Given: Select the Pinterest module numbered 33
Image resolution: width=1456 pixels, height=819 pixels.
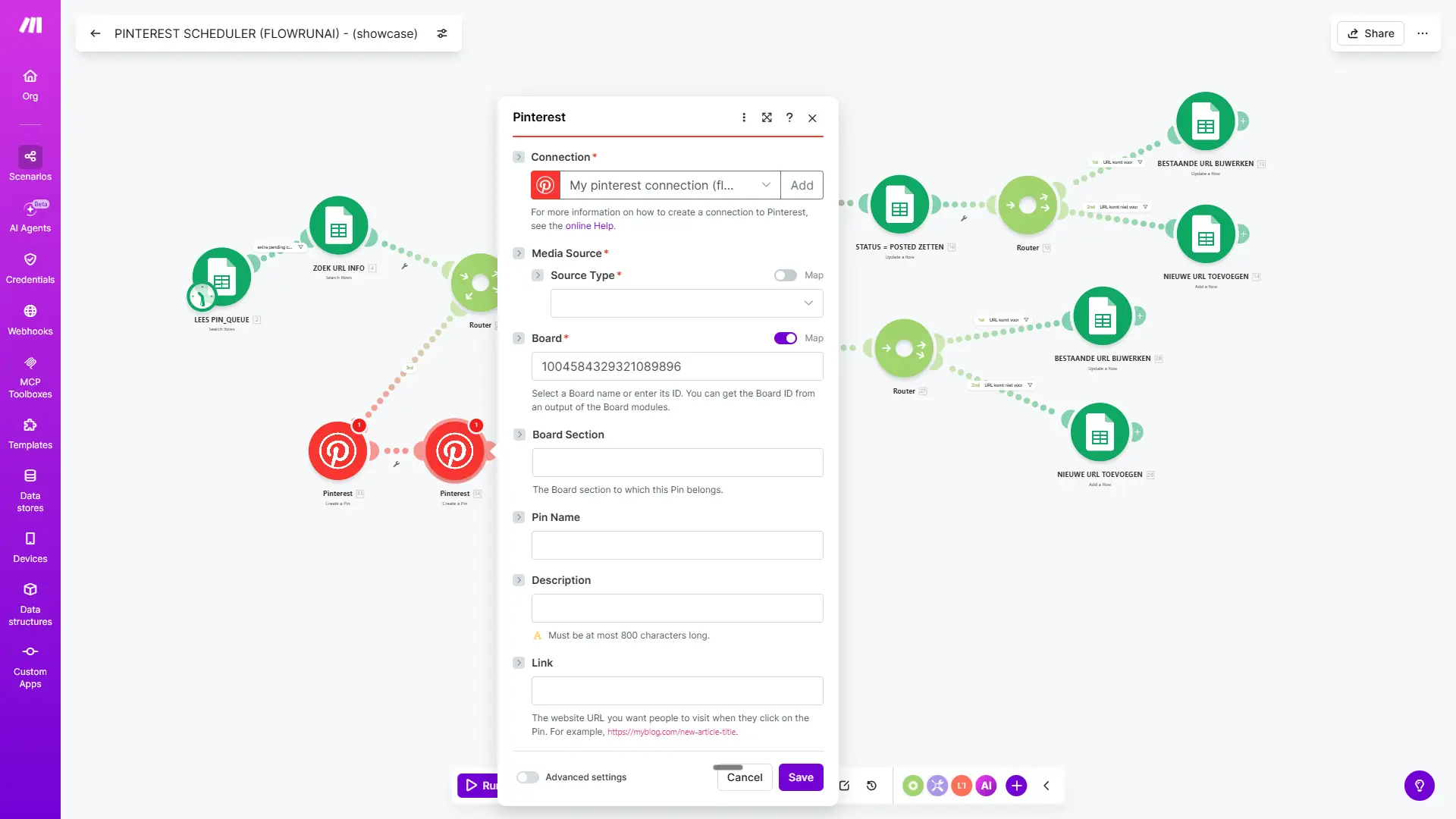Looking at the screenshot, I should point(337,451).
